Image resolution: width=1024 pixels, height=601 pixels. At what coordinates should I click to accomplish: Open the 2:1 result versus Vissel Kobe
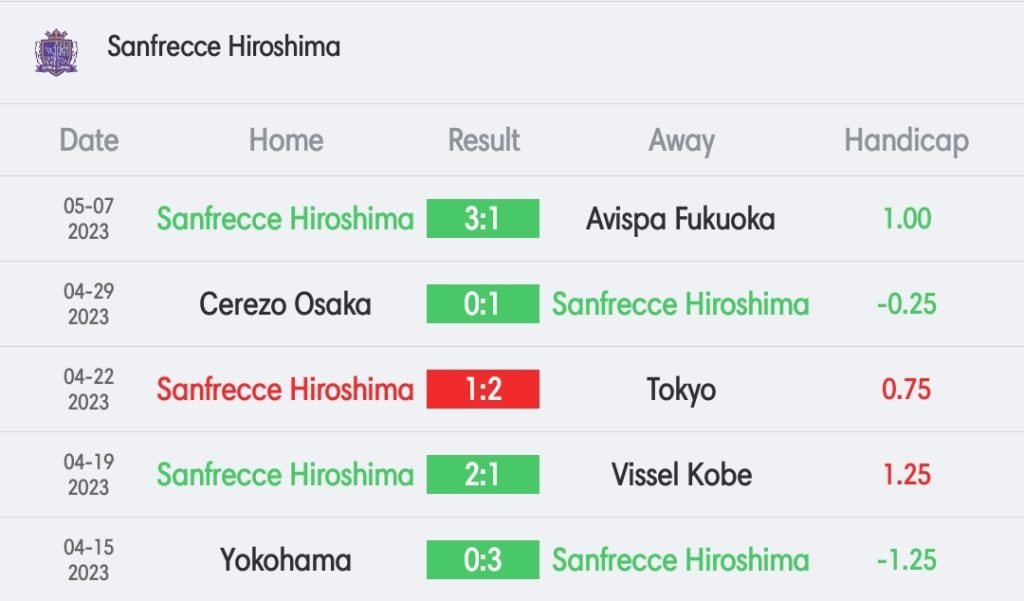pos(483,474)
